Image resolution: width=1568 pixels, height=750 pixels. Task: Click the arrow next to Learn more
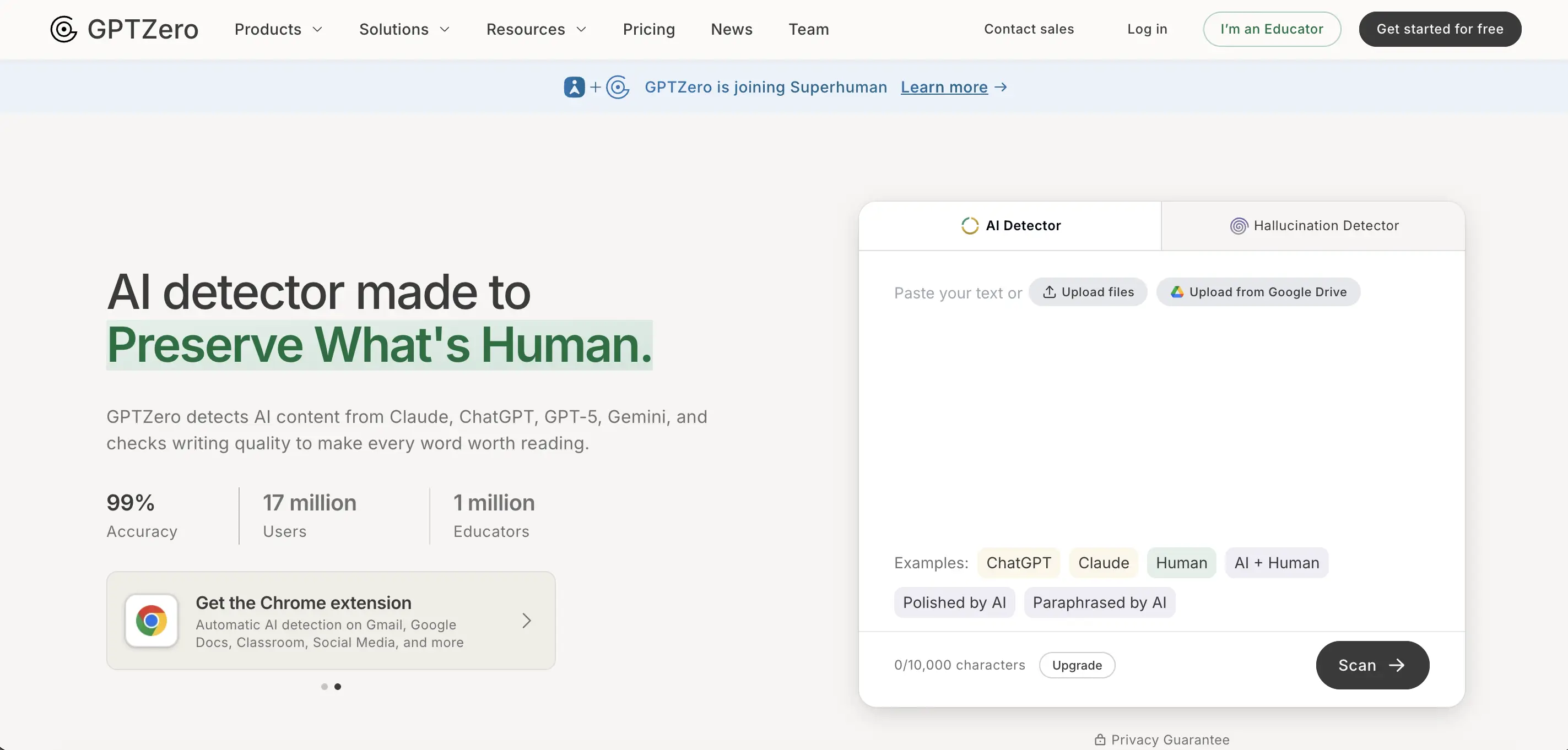1001,87
